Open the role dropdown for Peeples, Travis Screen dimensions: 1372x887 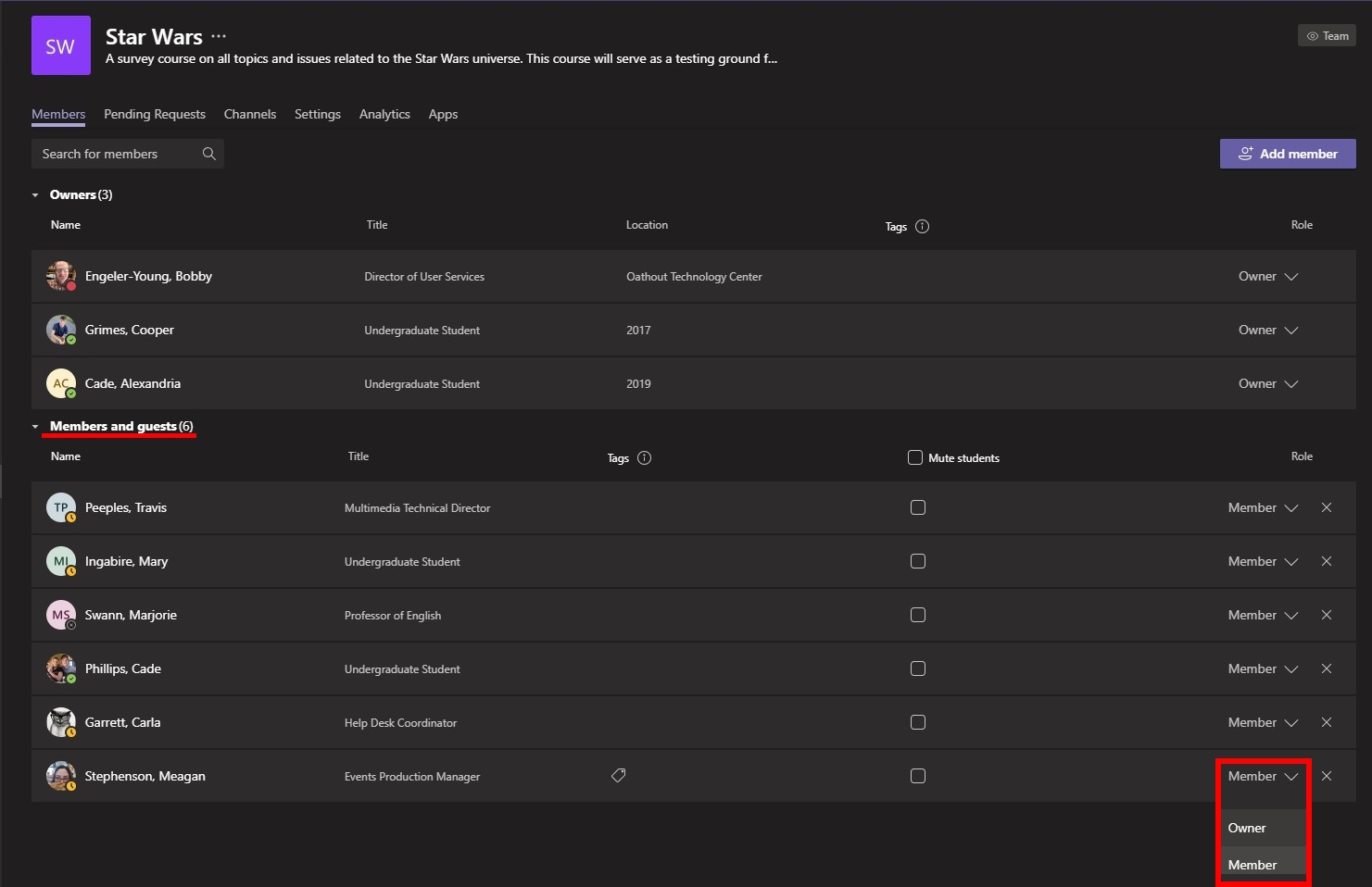point(1264,507)
